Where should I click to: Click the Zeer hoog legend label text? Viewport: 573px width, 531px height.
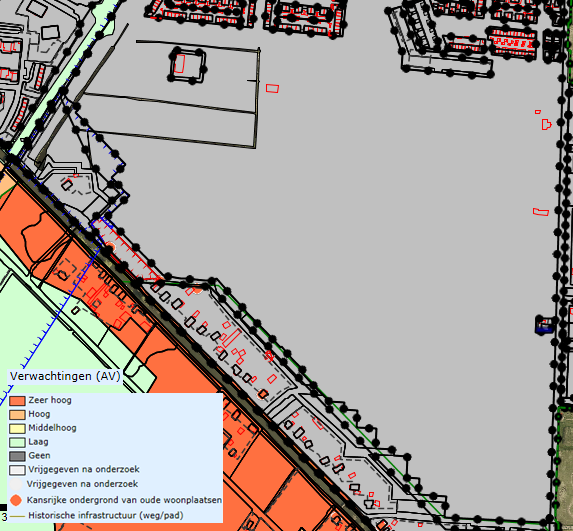click(x=50, y=400)
